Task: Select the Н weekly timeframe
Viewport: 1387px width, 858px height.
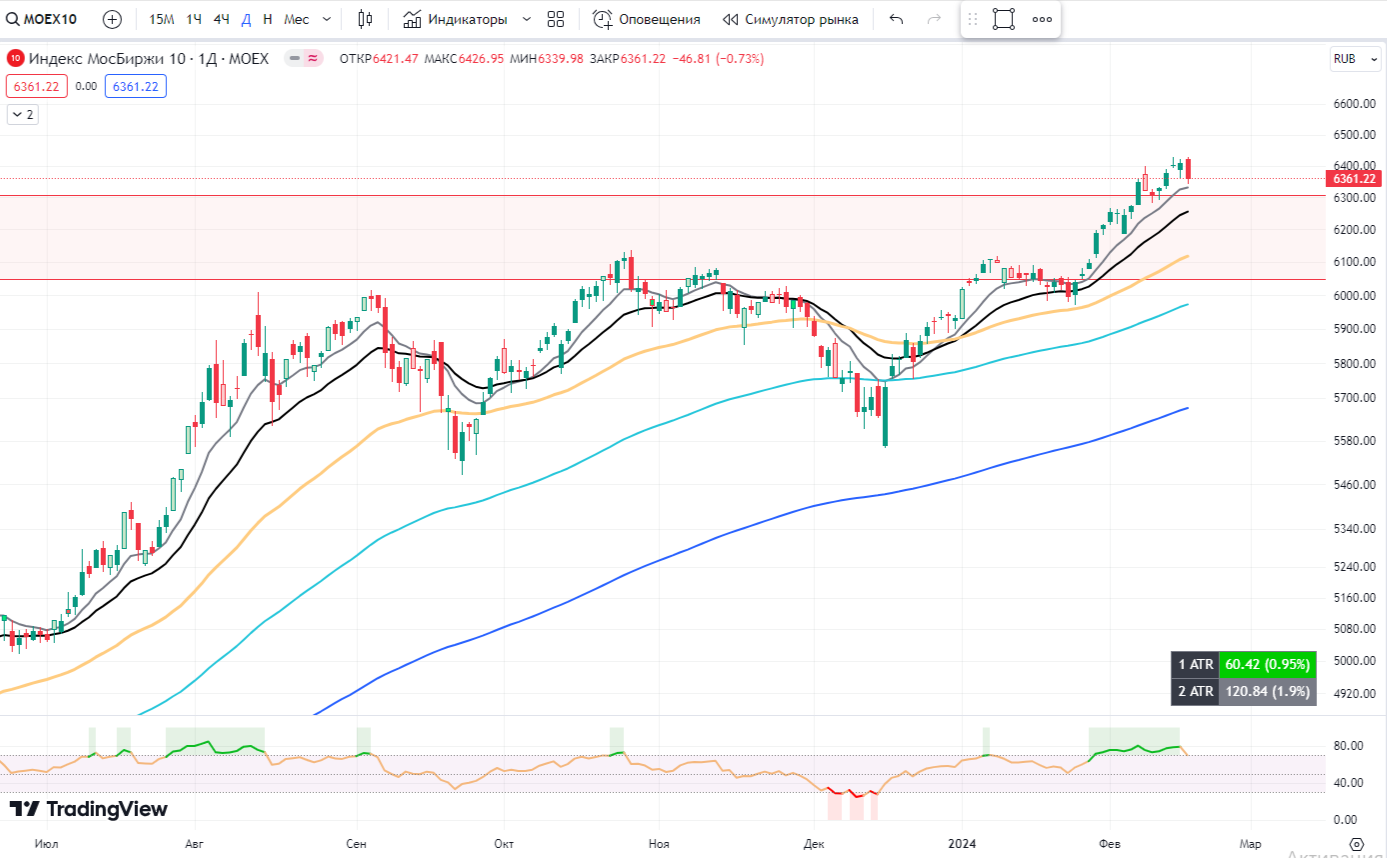Action: pos(267,19)
